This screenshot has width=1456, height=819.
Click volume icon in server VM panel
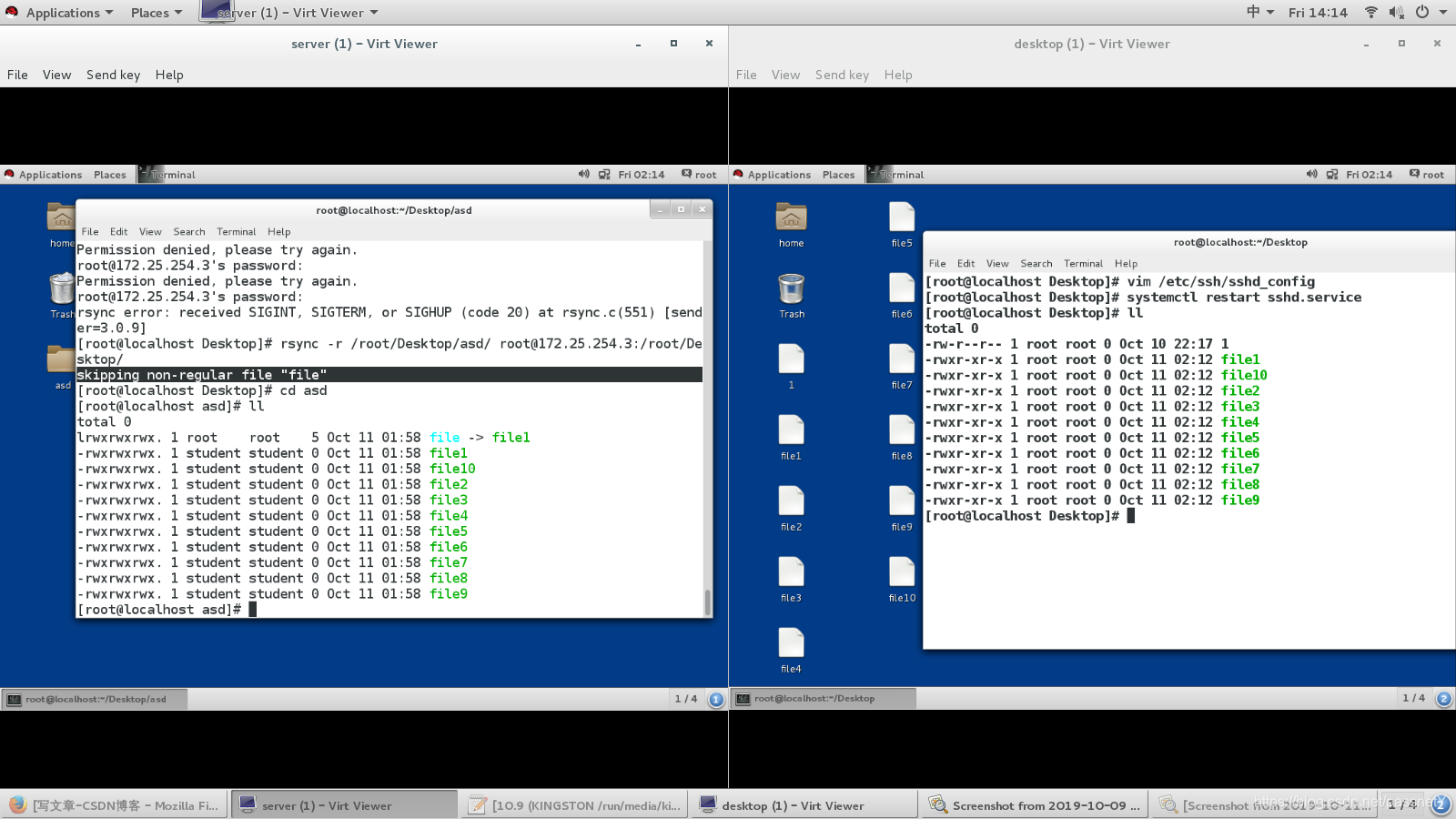tap(583, 174)
